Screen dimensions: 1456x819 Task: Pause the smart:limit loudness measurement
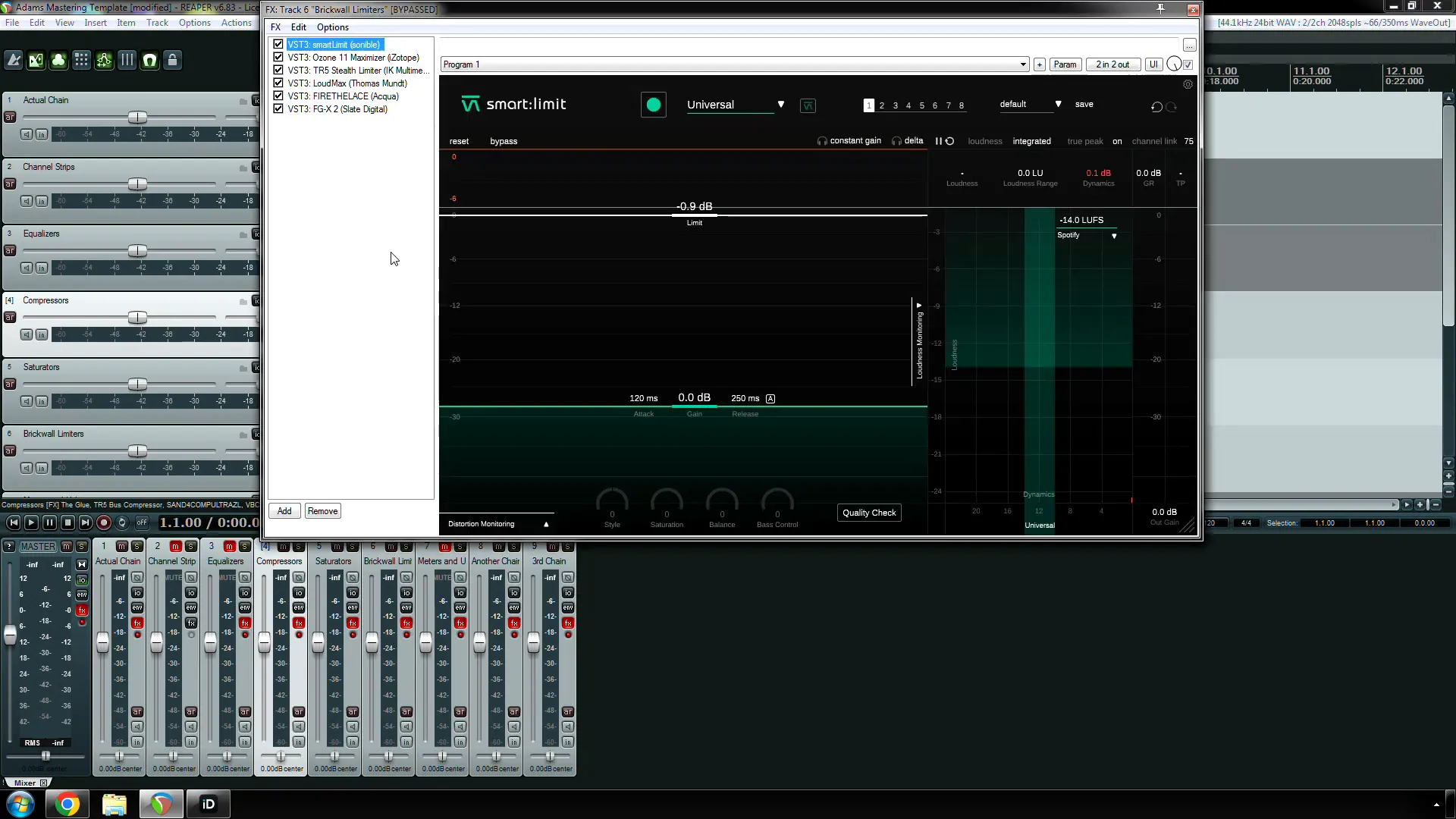939,141
